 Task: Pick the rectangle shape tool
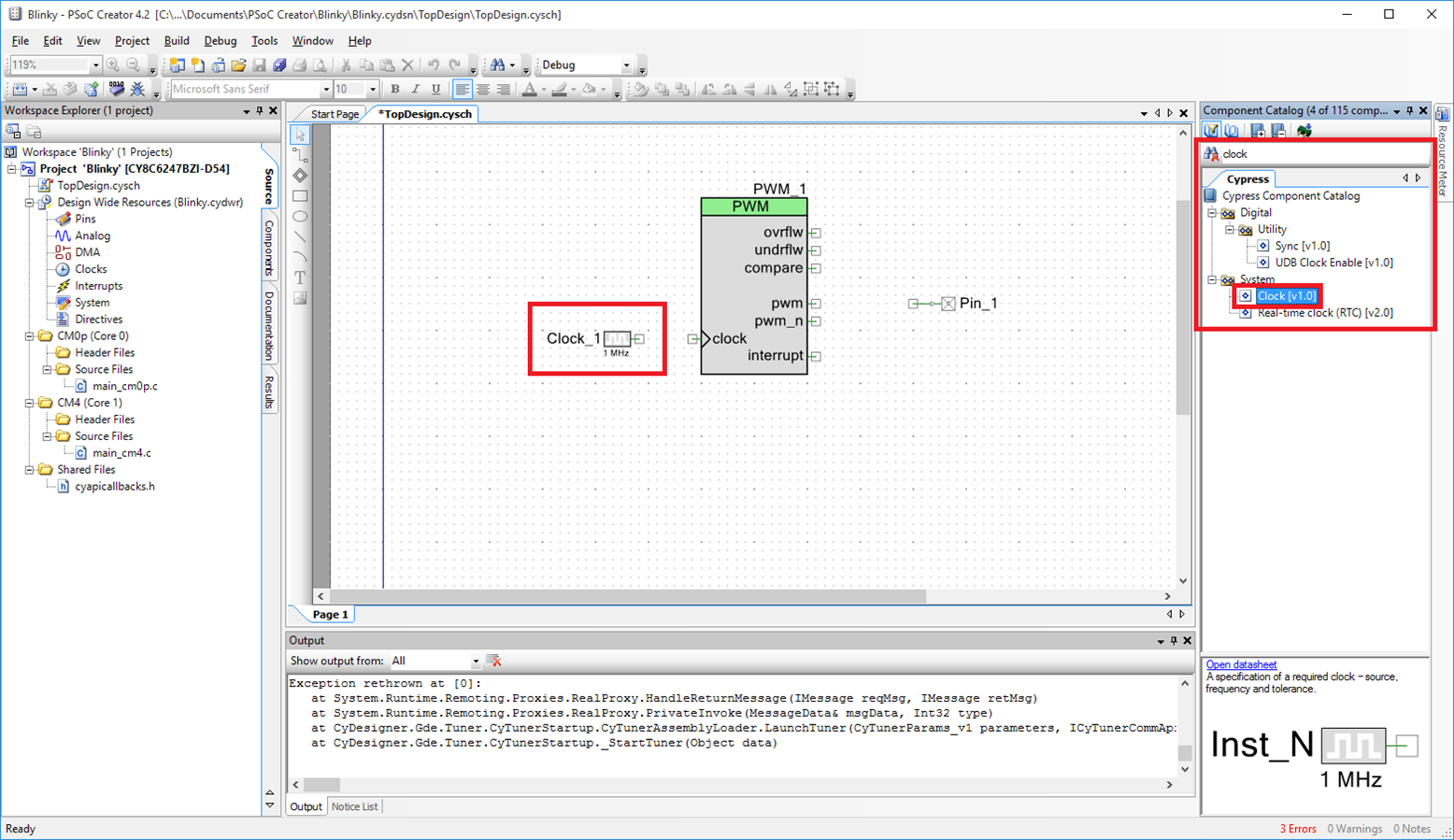[x=300, y=196]
